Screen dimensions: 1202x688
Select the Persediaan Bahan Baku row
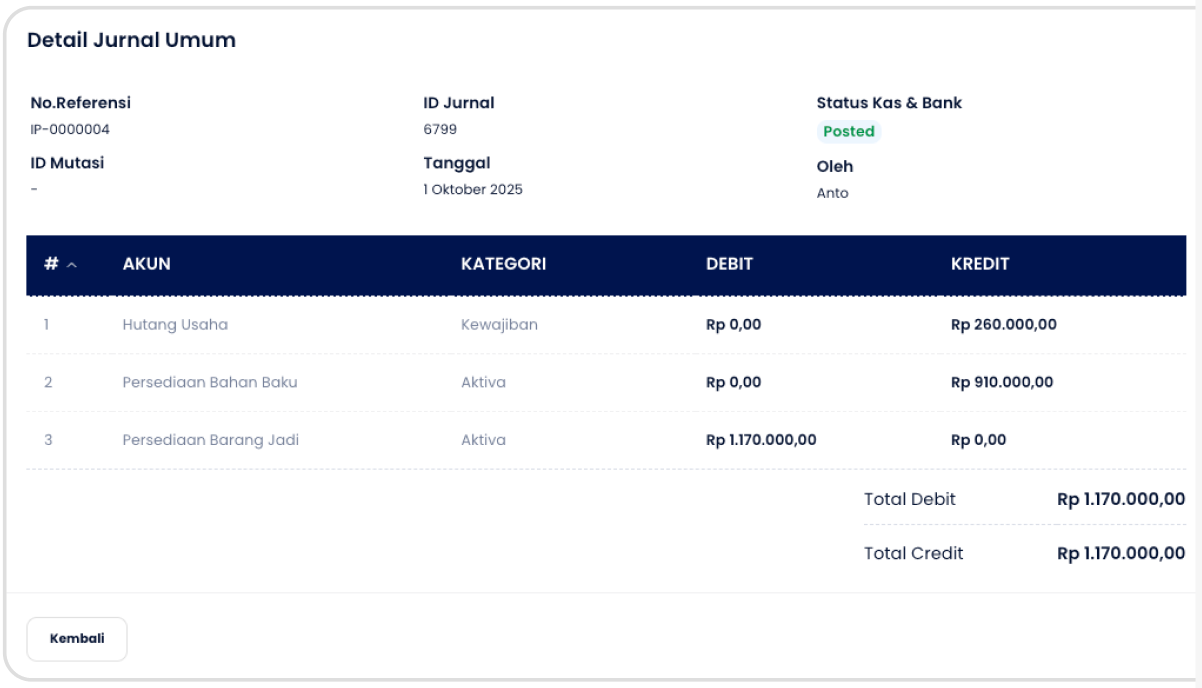[x=210, y=382]
